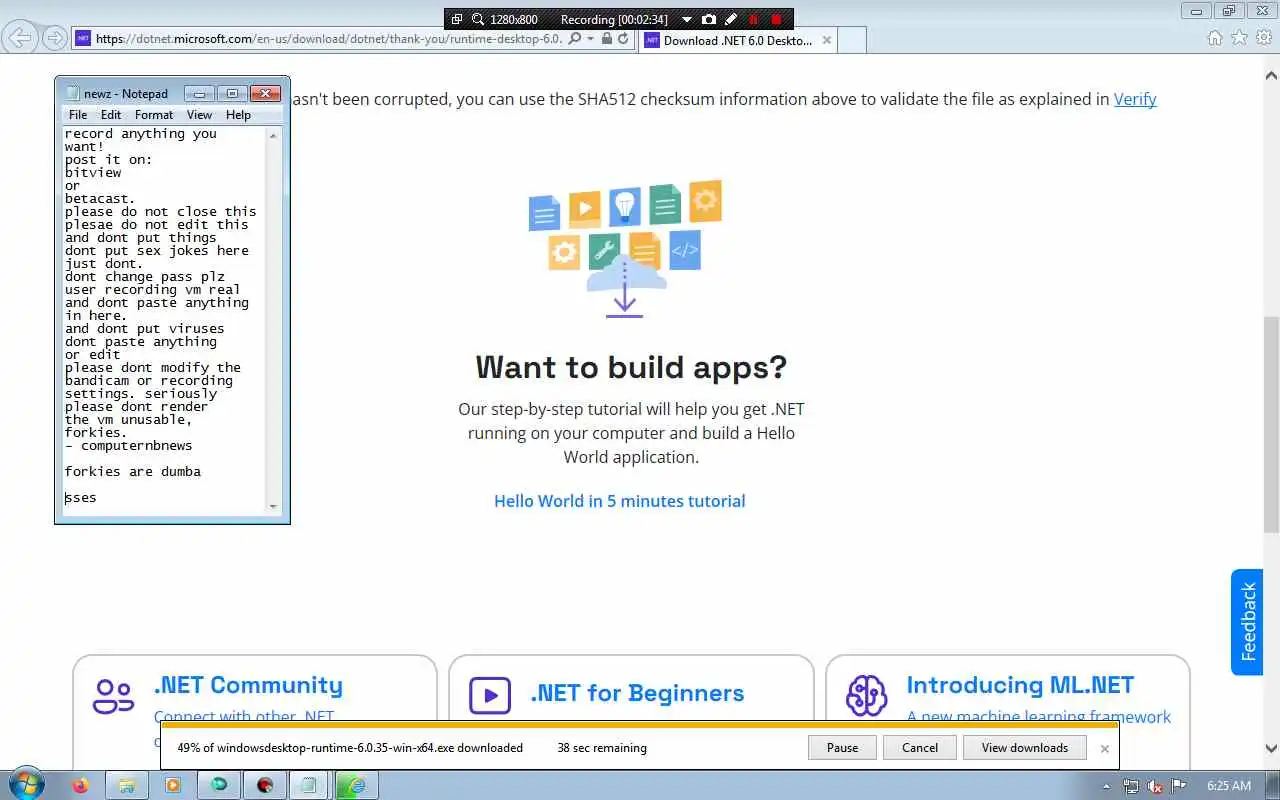
Task: Switch to Internet Explorer in taskbar
Action: pyautogui.click(x=355, y=785)
